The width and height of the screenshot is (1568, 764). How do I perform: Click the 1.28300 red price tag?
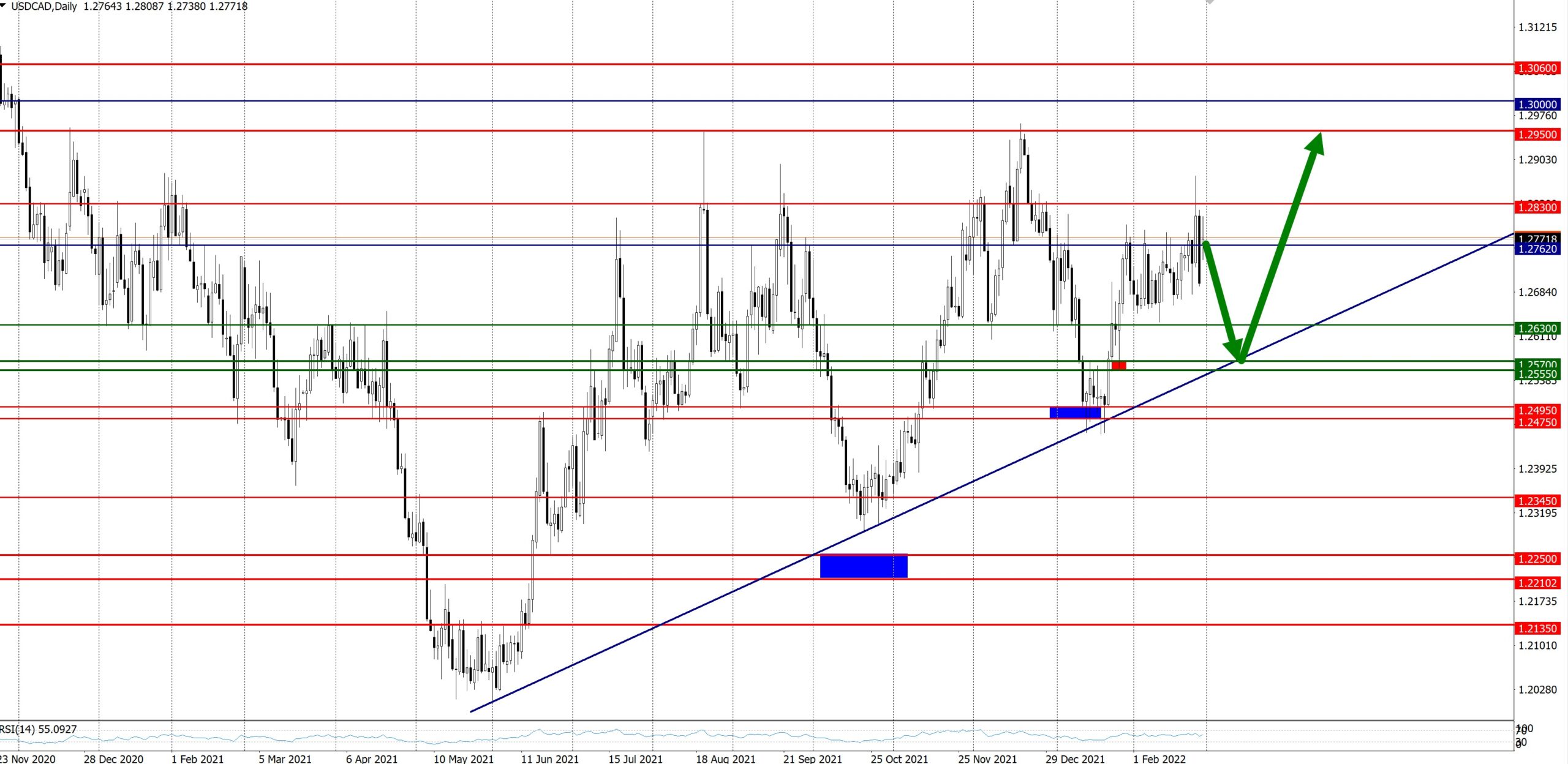(x=1537, y=208)
